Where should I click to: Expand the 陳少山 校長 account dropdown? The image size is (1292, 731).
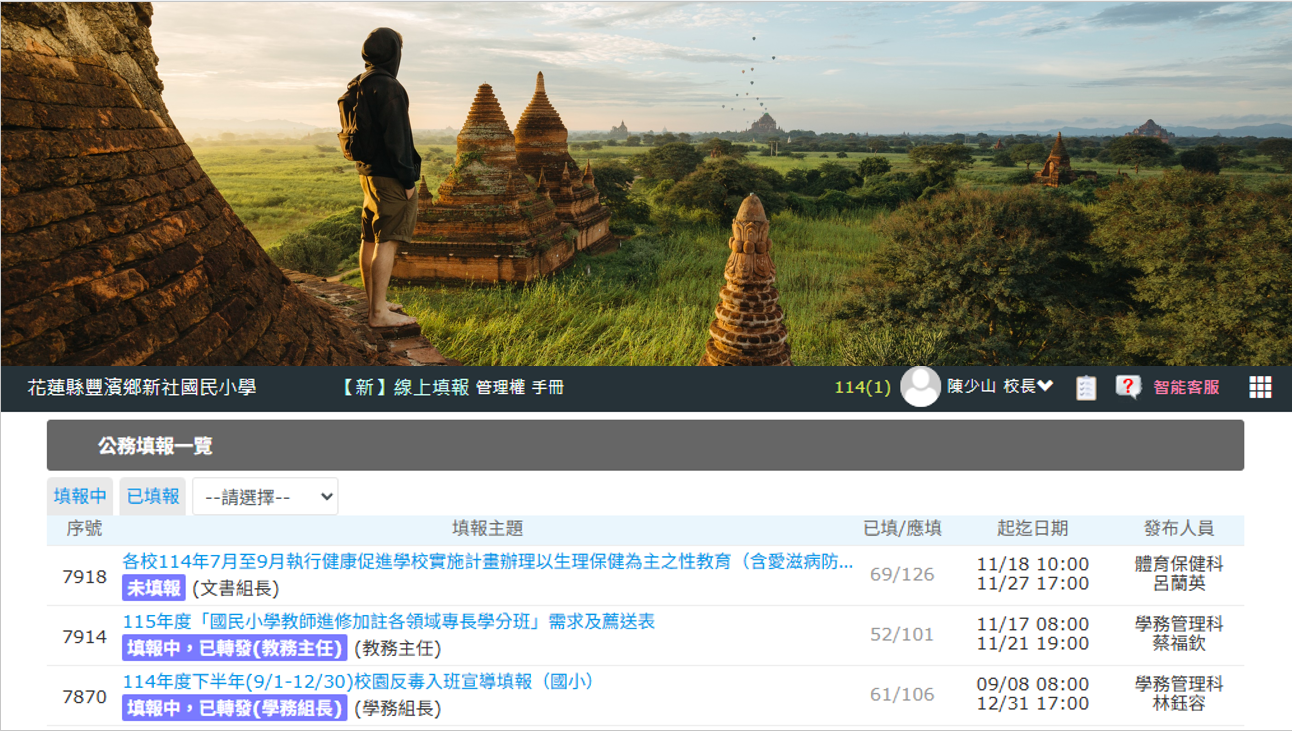[1000, 387]
